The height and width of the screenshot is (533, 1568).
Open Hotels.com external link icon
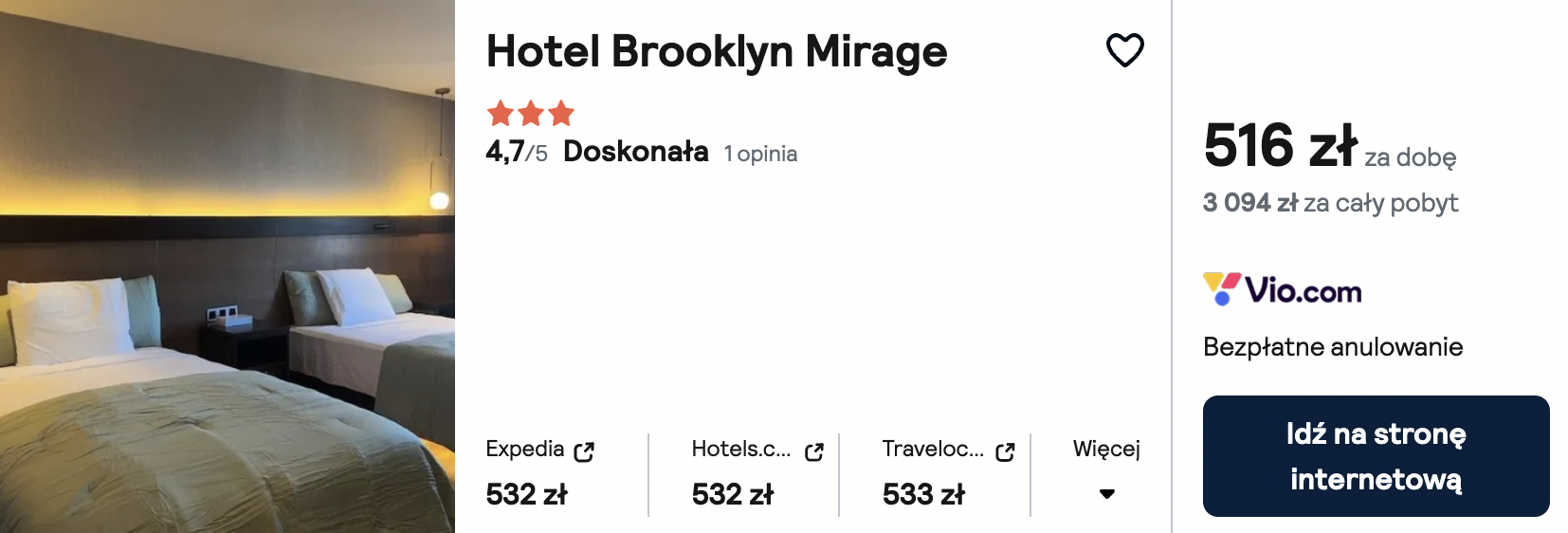(813, 452)
